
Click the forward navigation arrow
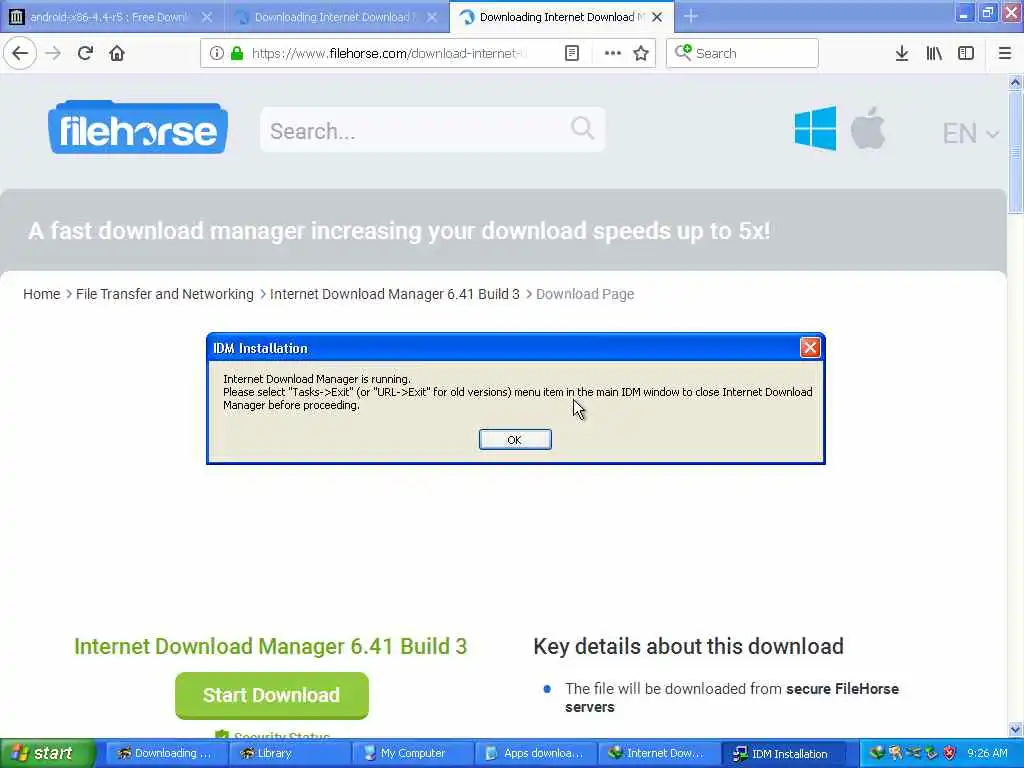[53, 53]
